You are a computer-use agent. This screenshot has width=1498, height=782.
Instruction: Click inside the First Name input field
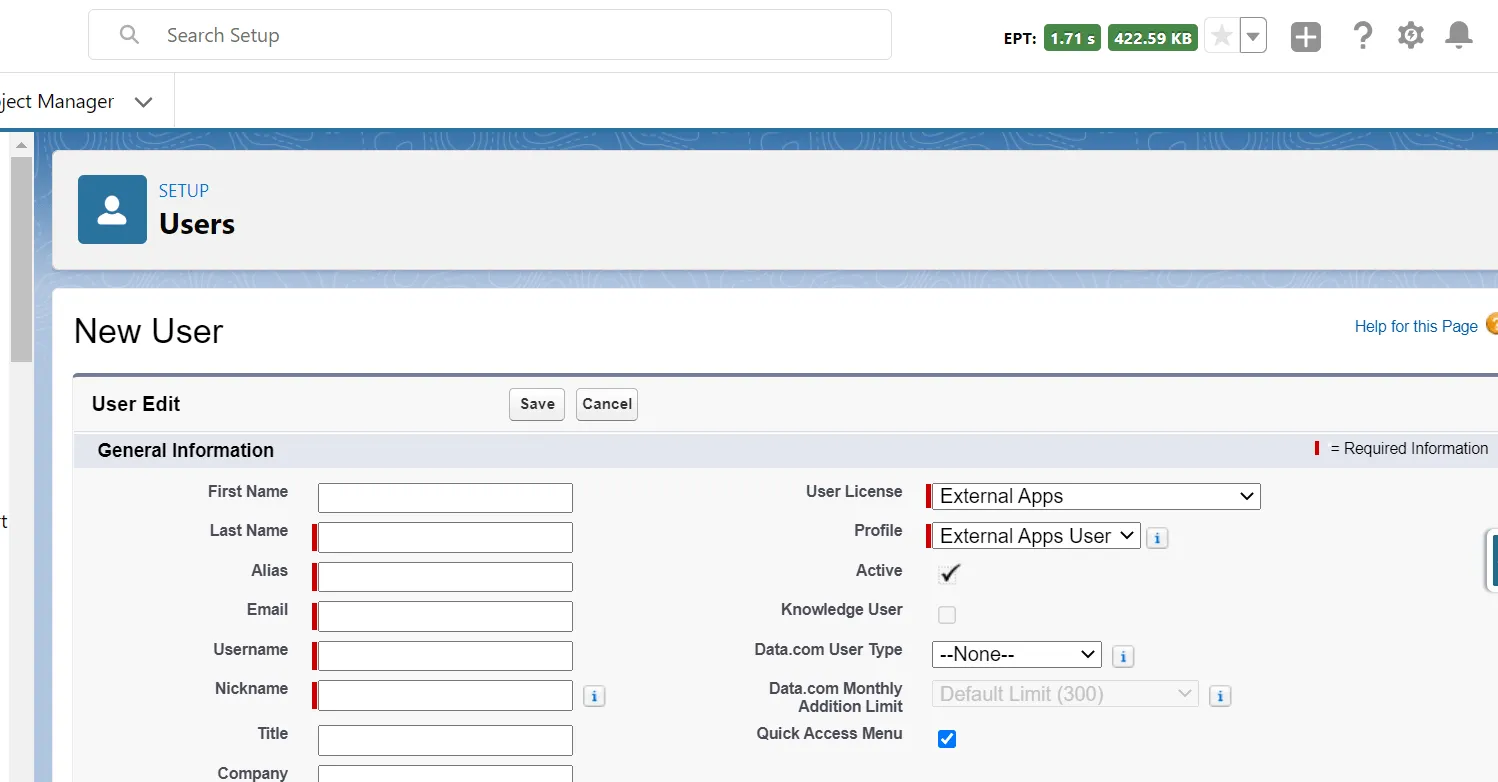445,497
